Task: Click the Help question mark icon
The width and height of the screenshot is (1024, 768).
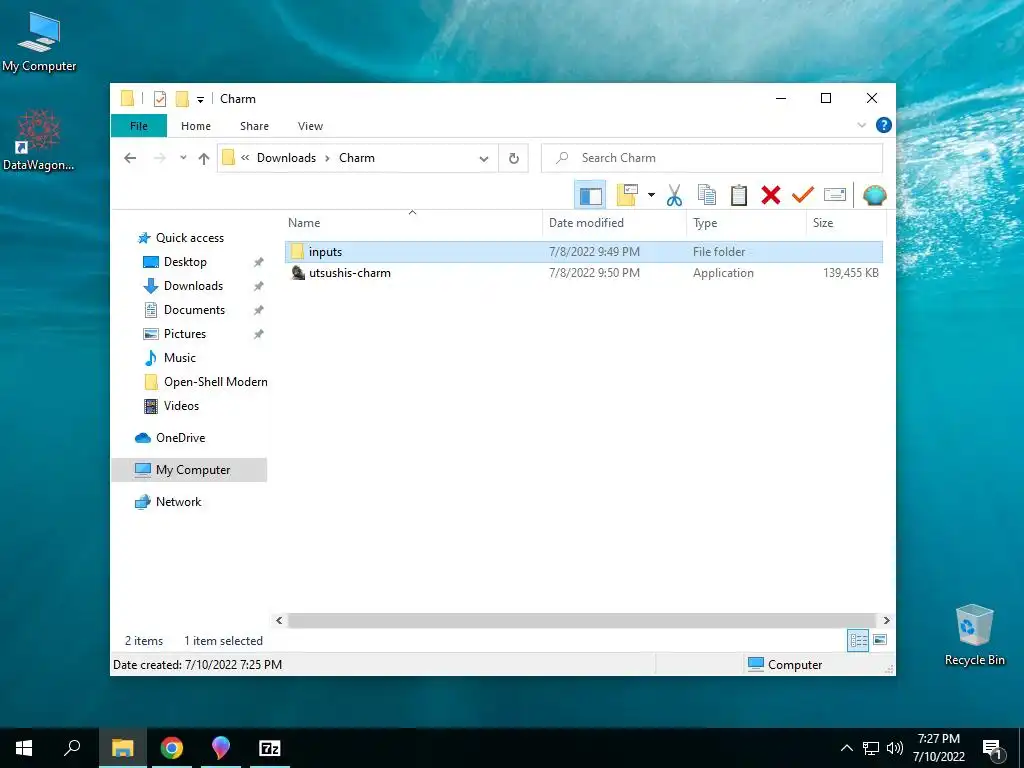Action: click(x=884, y=125)
